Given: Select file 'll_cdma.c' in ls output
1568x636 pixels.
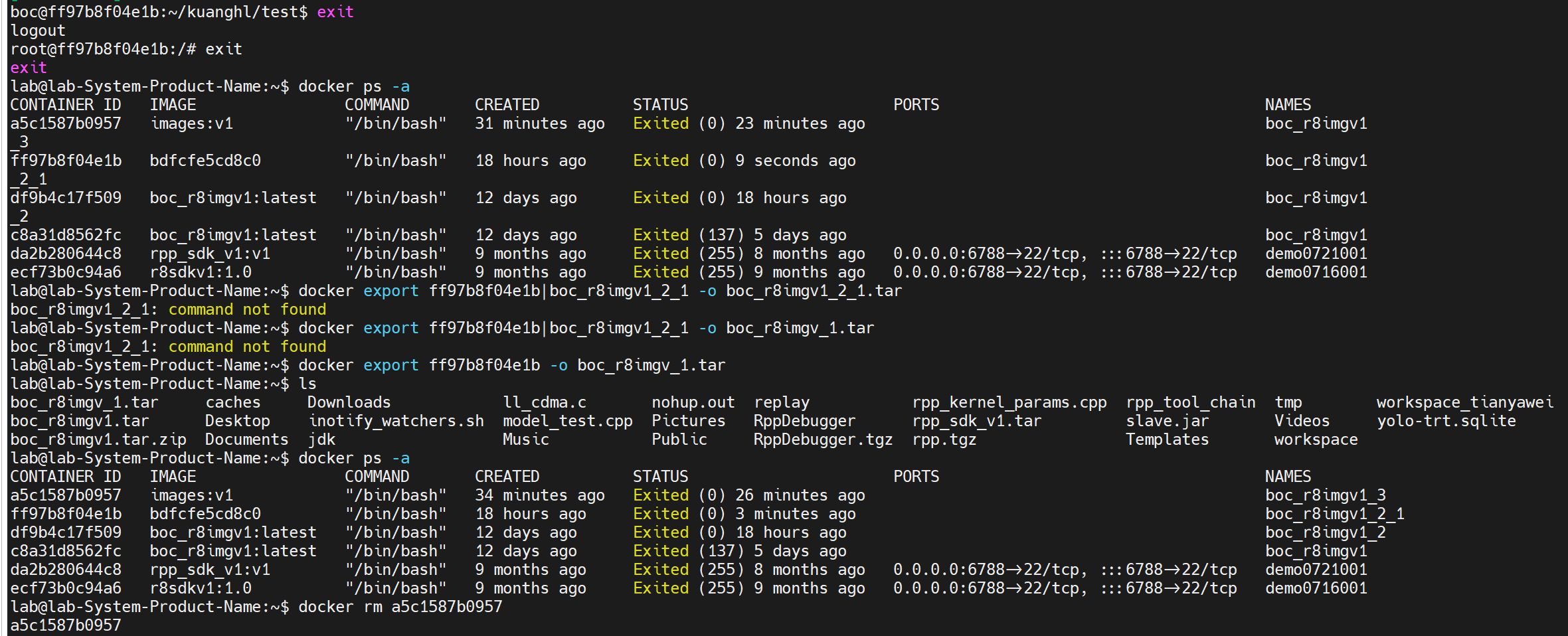Looking at the screenshot, I should pos(545,402).
